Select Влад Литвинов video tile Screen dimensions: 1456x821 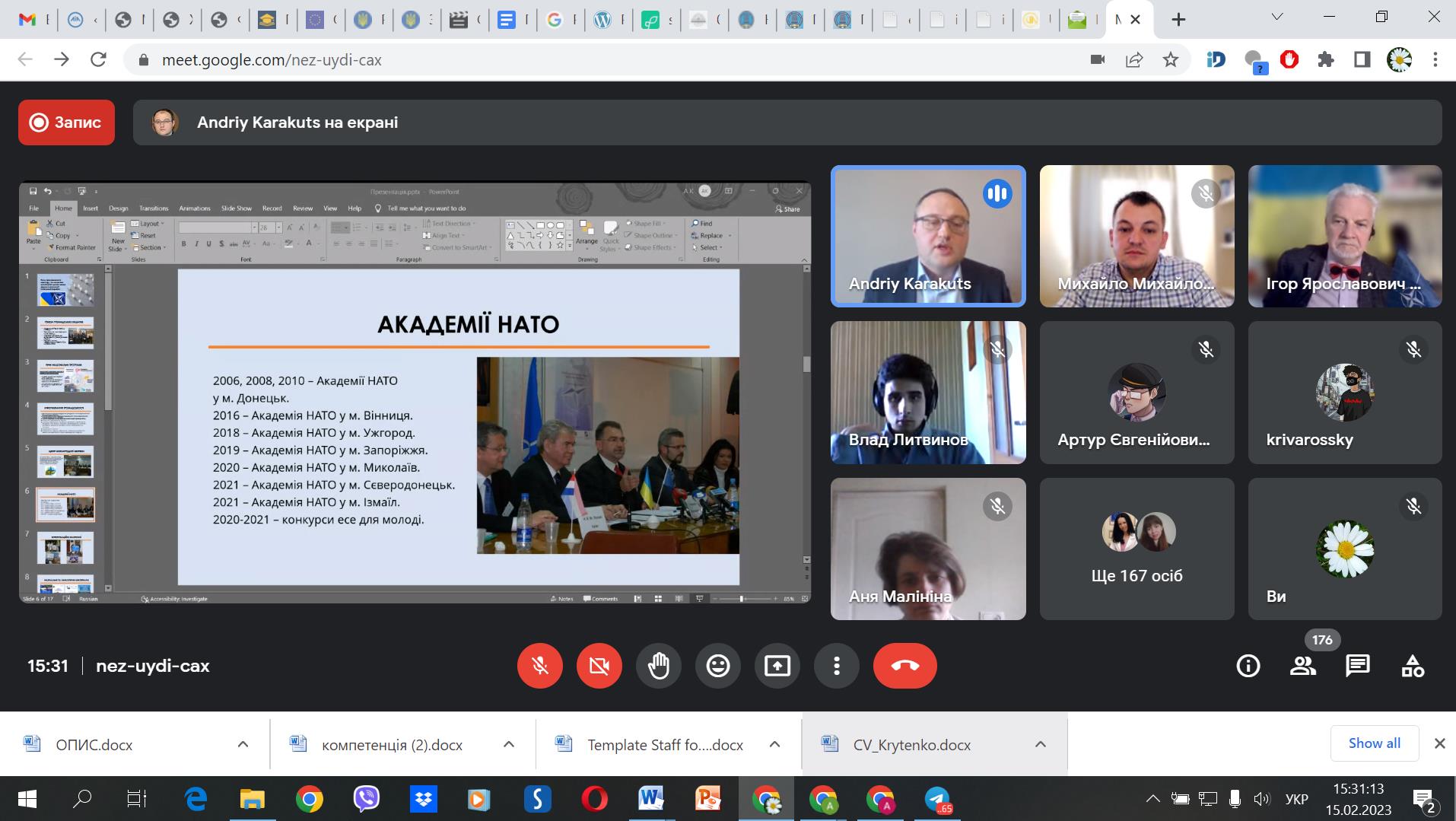point(928,393)
